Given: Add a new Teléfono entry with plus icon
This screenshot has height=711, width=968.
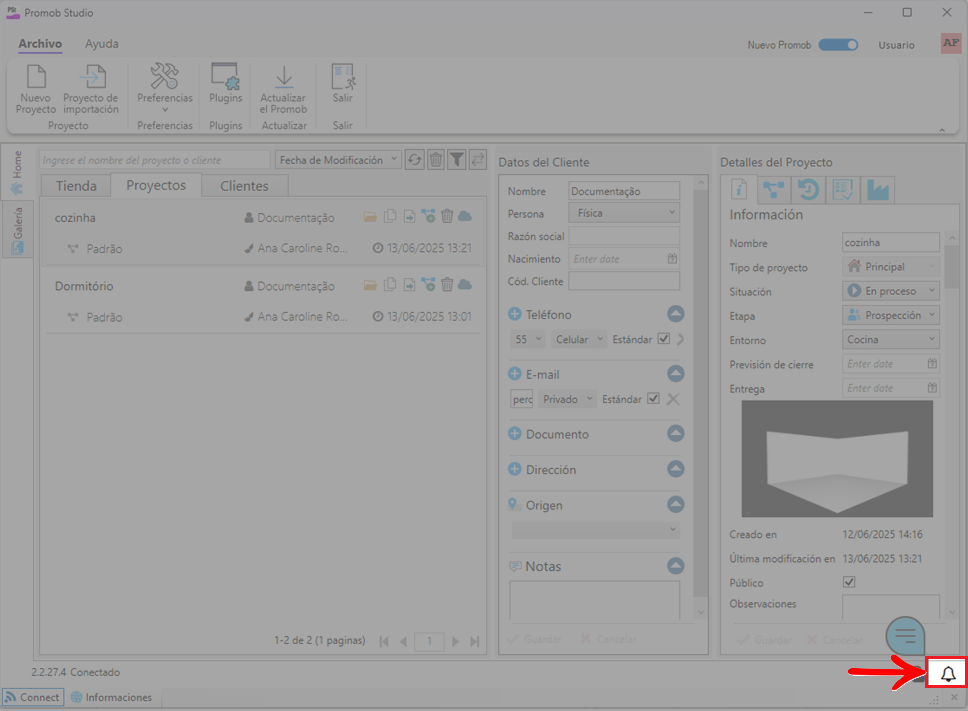Looking at the screenshot, I should pyautogui.click(x=514, y=314).
